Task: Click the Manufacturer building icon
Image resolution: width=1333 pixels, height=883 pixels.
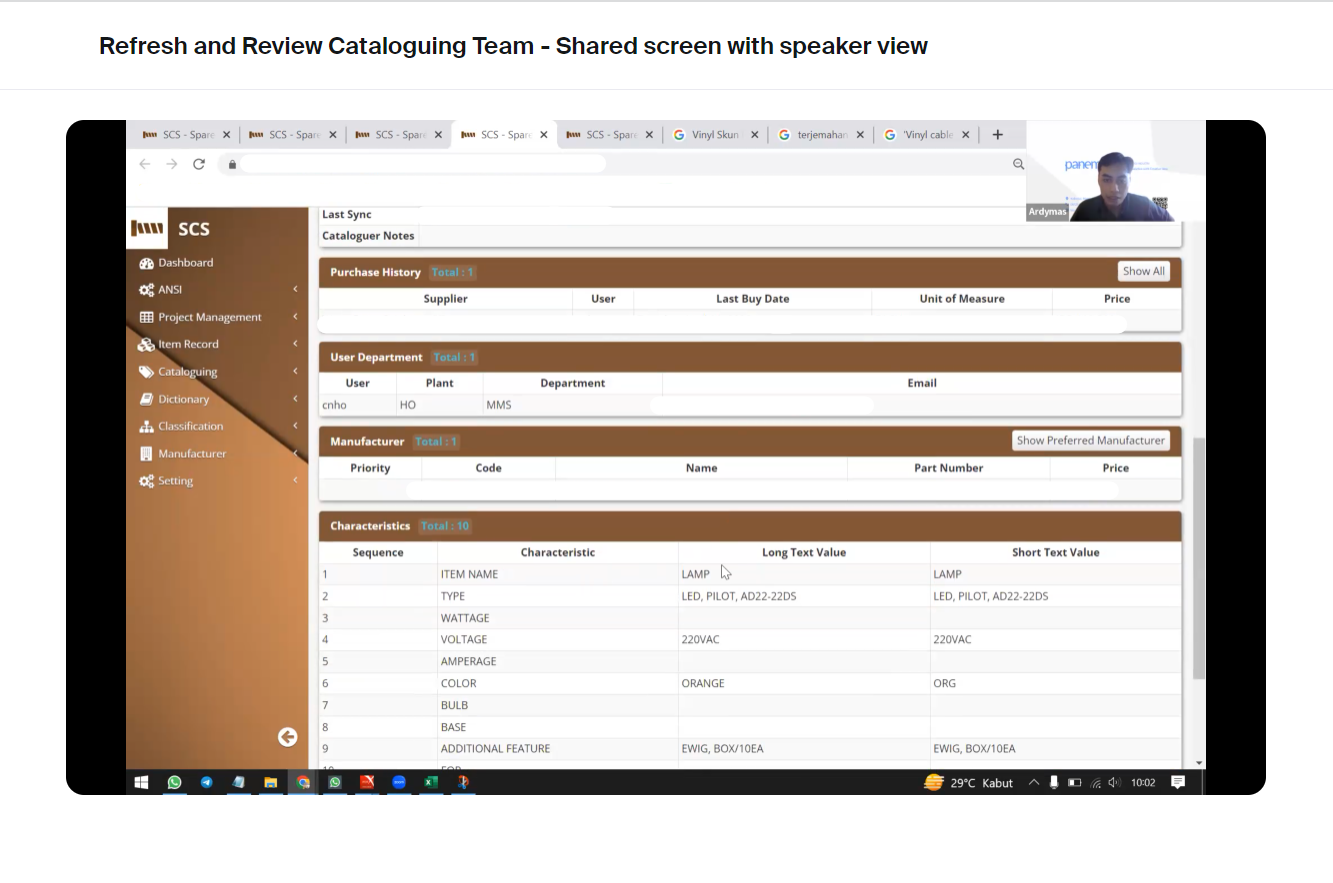Action: click(147, 453)
